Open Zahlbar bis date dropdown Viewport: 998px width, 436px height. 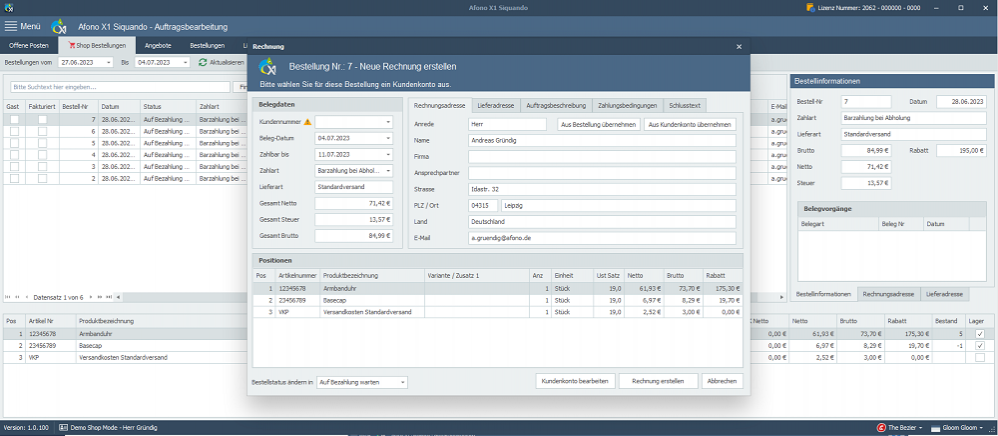click(388, 154)
